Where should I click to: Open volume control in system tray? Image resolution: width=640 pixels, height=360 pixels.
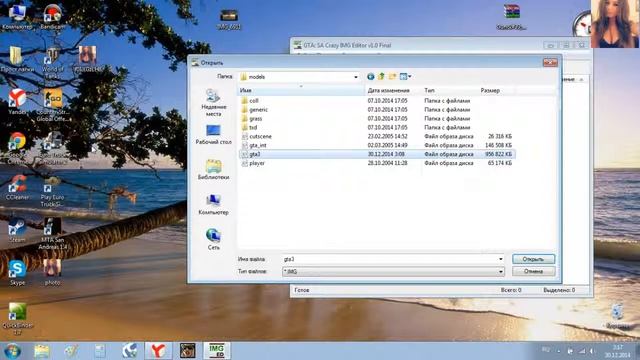[x=591, y=351]
